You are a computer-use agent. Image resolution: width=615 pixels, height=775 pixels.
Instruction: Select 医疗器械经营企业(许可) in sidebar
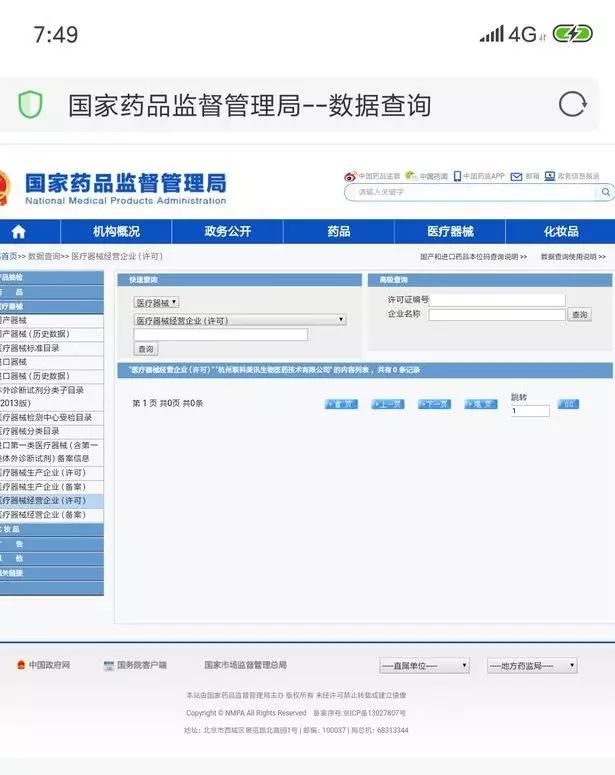click(x=52, y=501)
